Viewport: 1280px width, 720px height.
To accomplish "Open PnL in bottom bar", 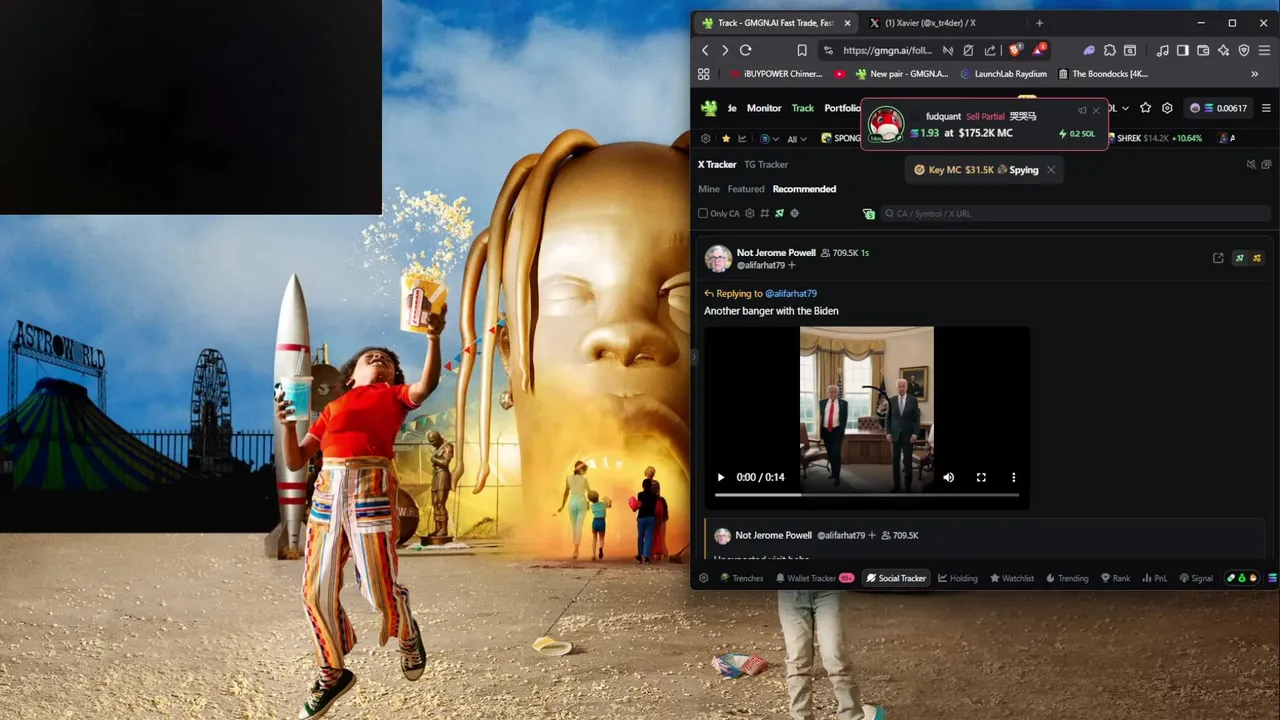I will click(x=1154, y=578).
